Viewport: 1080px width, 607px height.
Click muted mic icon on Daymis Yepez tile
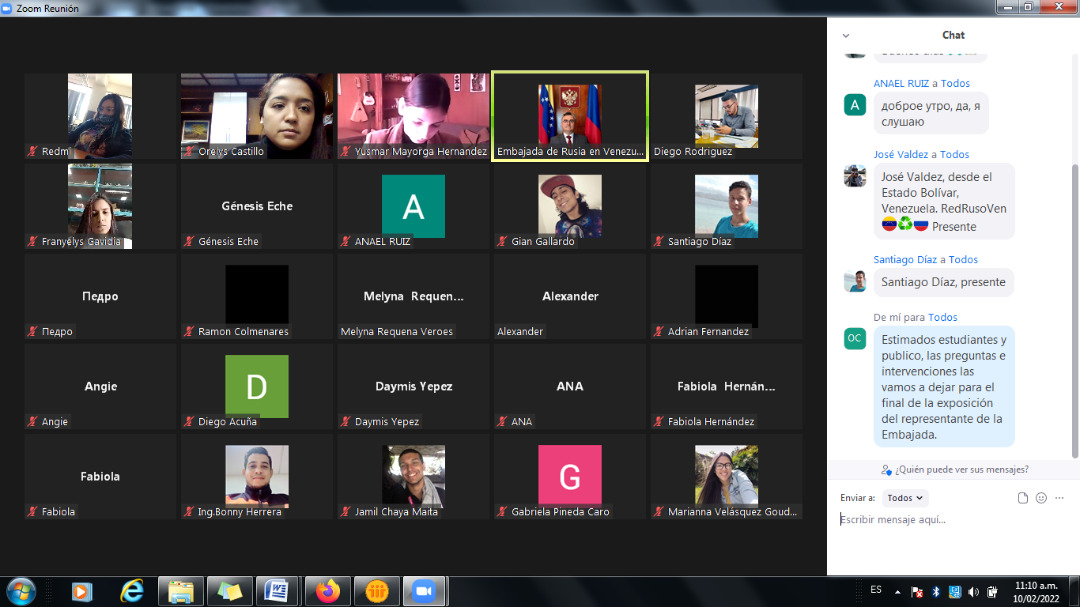346,422
